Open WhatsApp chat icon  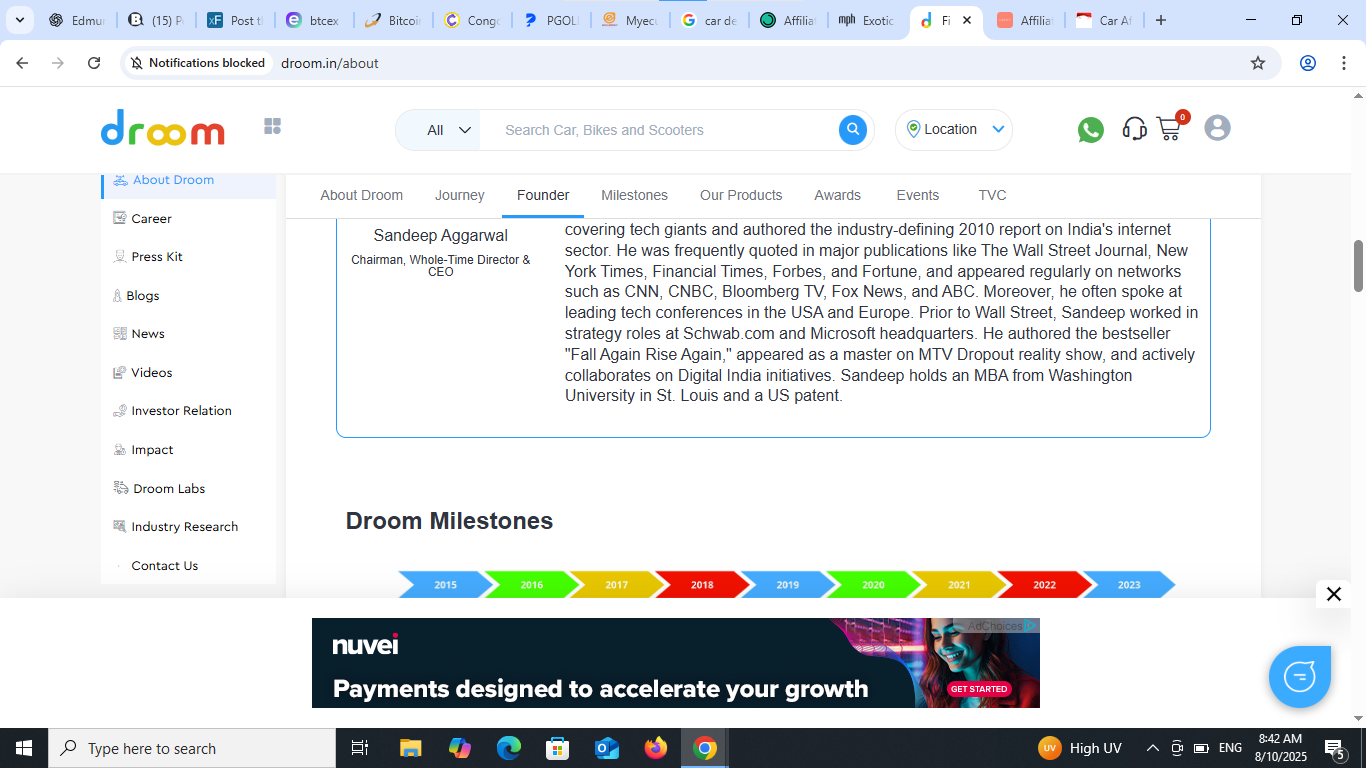click(x=1091, y=129)
